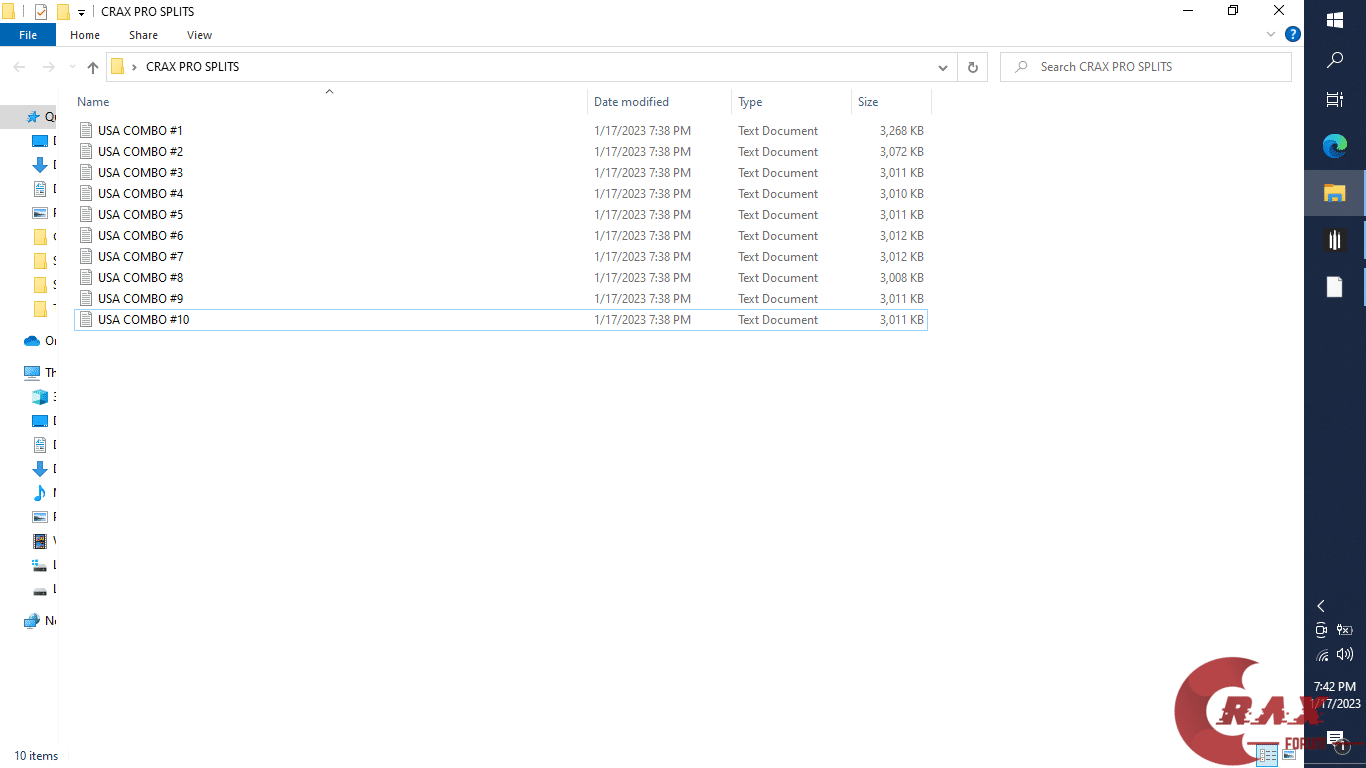The height and width of the screenshot is (768, 1366).
Task: Open Windows Search from the taskbar
Action: click(x=1334, y=59)
